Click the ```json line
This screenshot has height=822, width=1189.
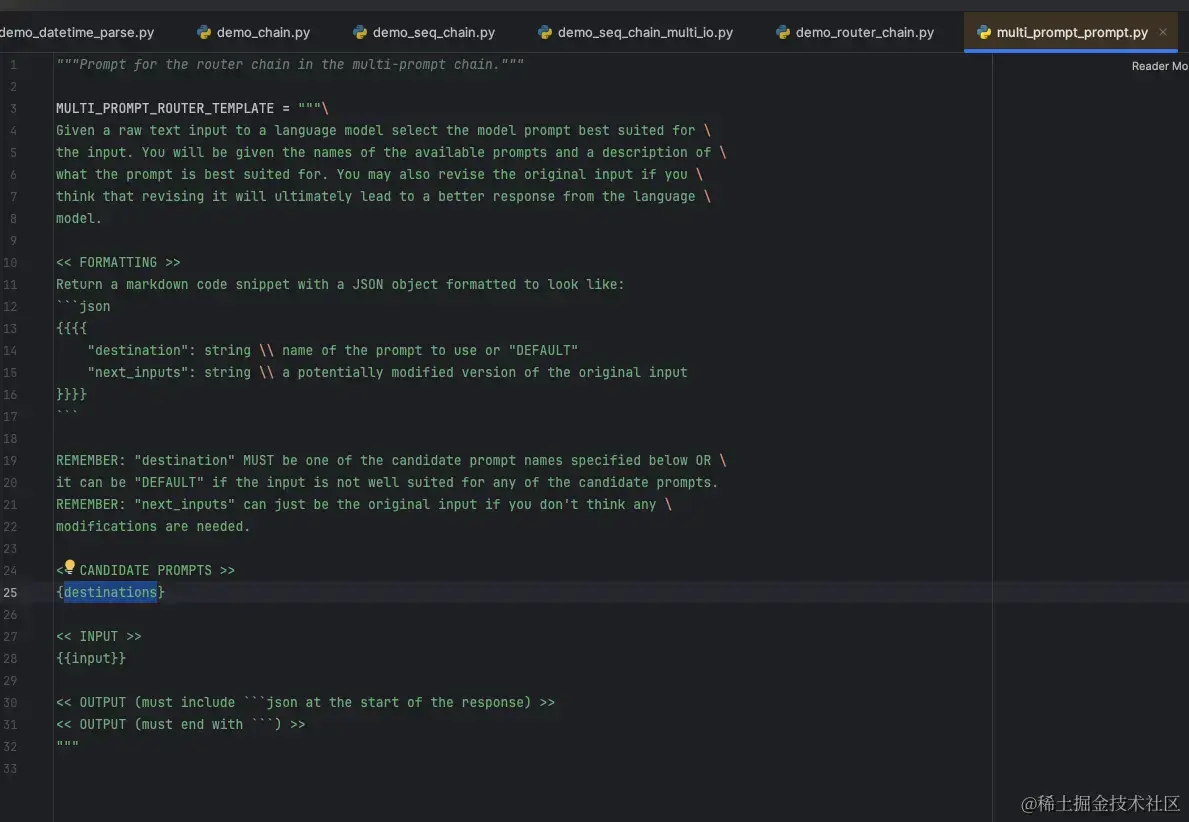pyautogui.click(x=83, y=306)
